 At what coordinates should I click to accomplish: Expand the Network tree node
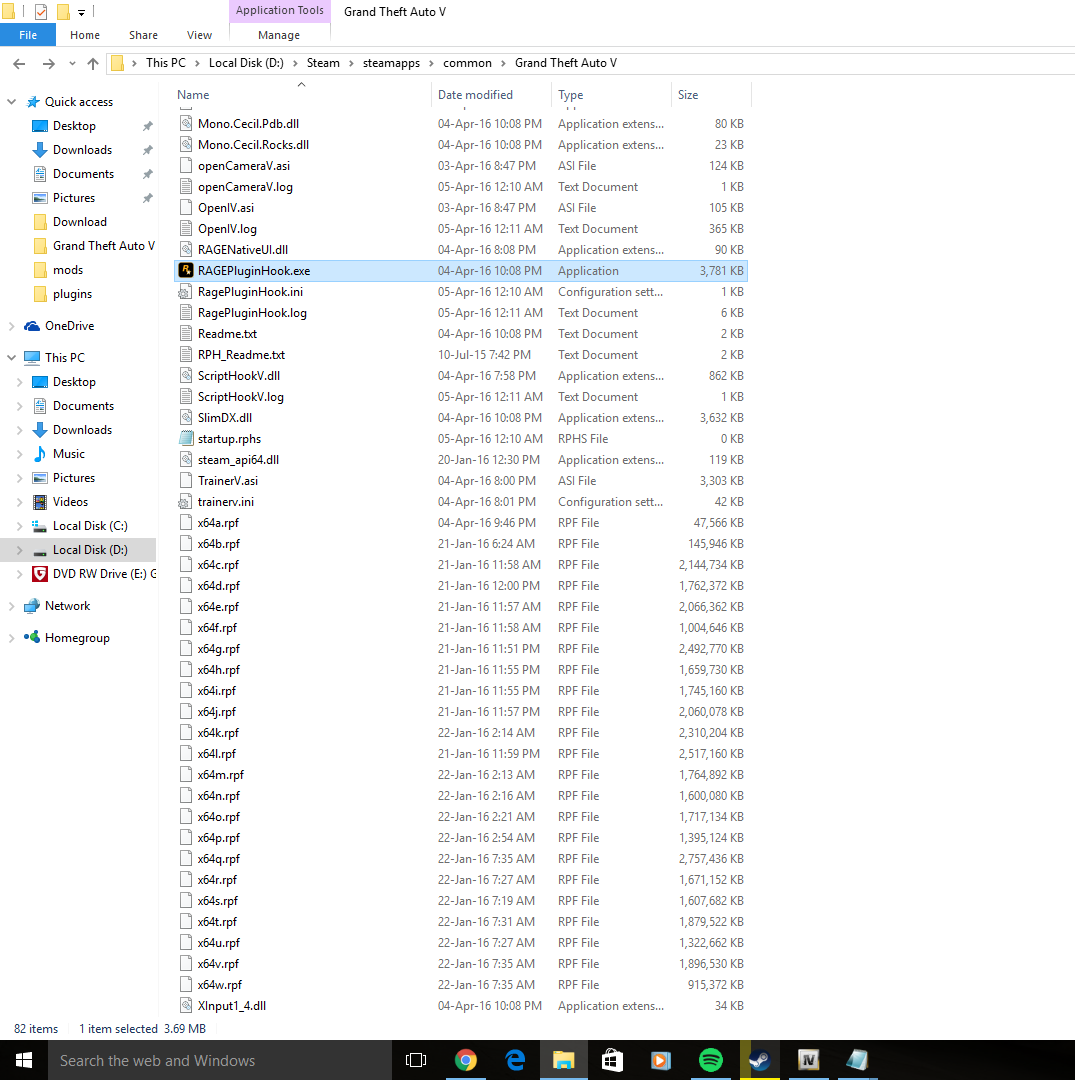[11, 606]
